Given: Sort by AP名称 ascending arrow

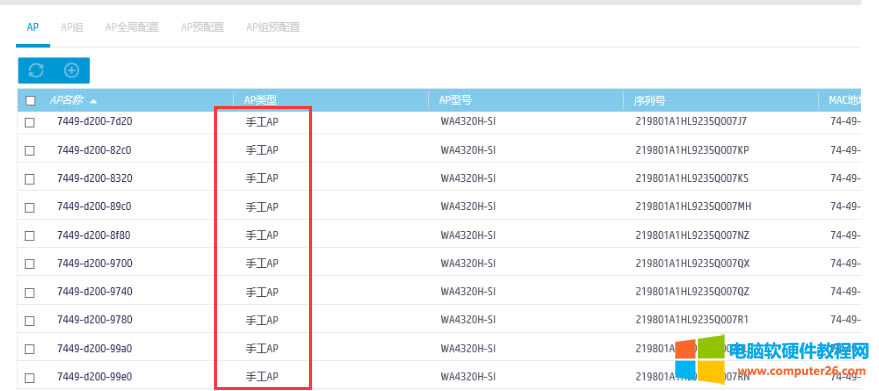Looking at the screenshot, I should [93, 102].
